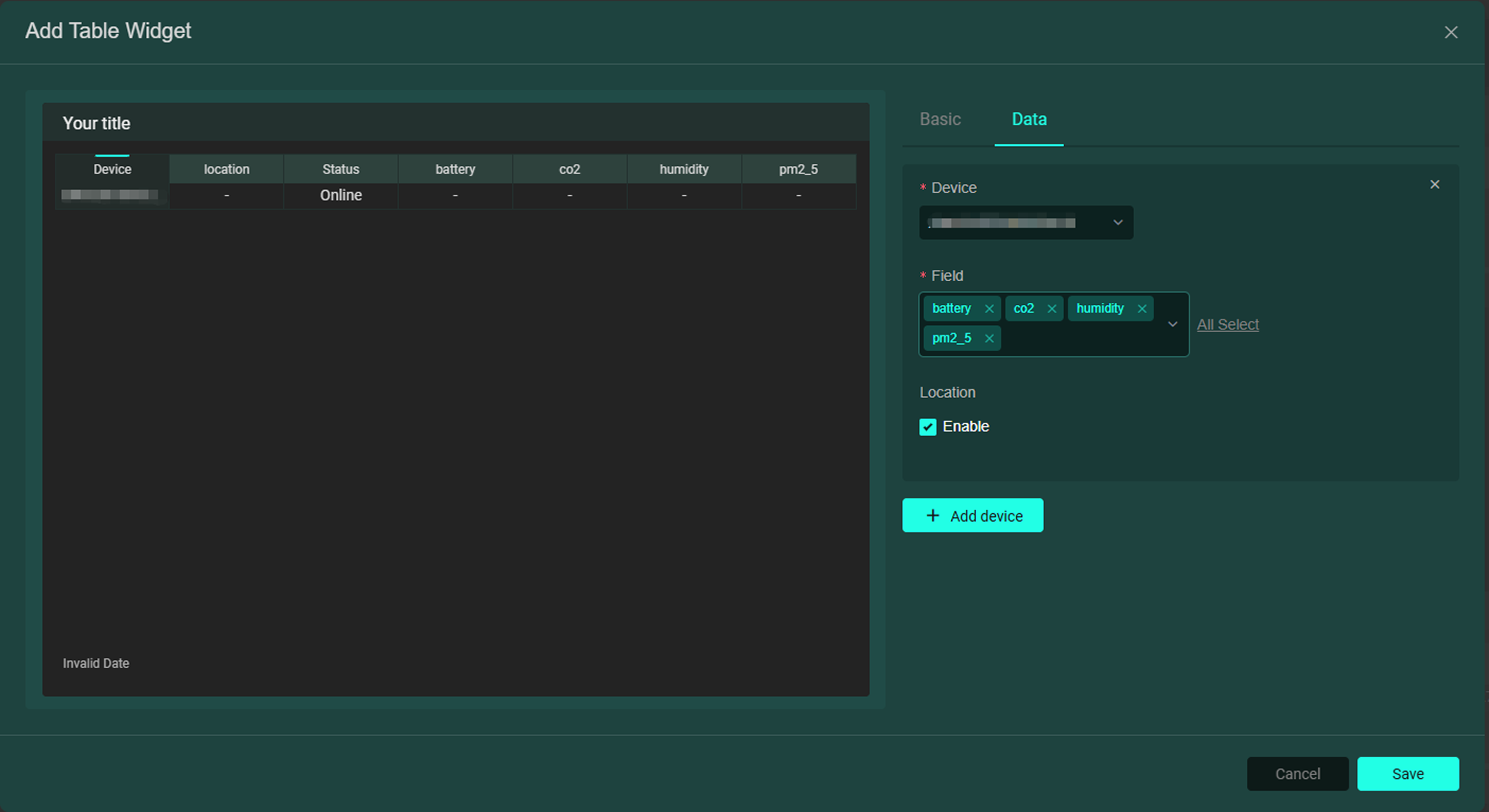Uncheck the Location Enable checkbox
1489x812 pixels.
[x=927, y=427]
